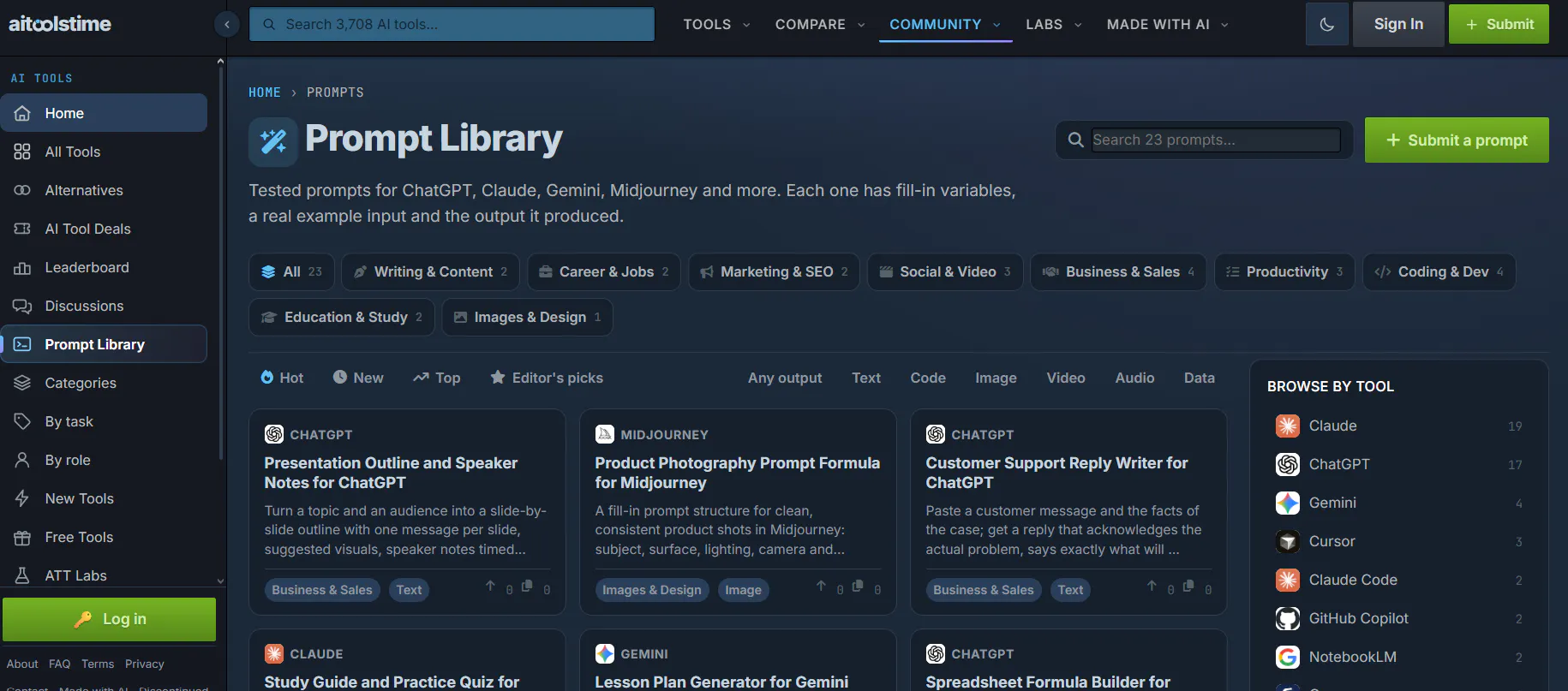Collapse sidebar with the chevron button
This screenshot has height=691, width=1568.
(227, 24)
